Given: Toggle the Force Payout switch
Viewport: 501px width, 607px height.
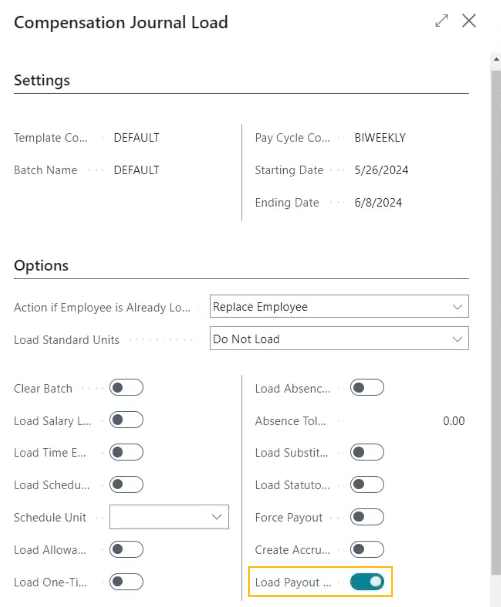Looking at the screenshot, I should 367,517.
